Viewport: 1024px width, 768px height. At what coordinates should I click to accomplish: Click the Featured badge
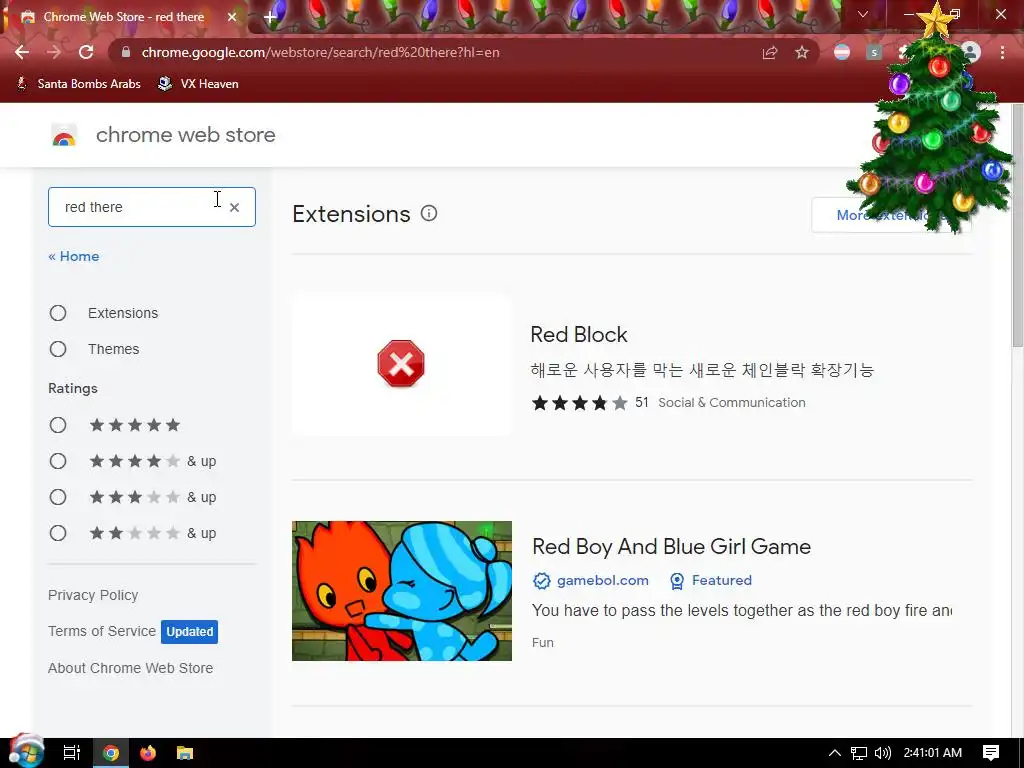click(x=711, y=580)
